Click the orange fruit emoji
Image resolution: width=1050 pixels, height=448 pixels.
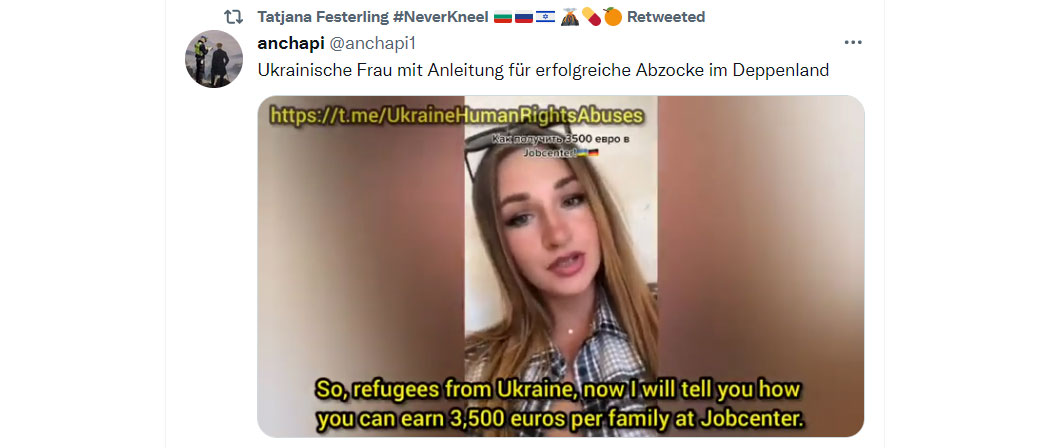pyautogui.click(x=612, y=17)
